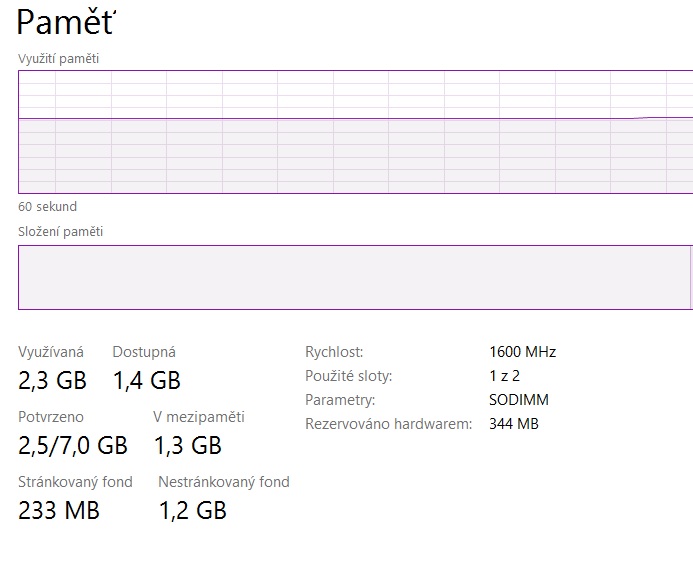Click the Stránkovaný fond 233 MB value
693x565 pixels.
click(x=59, y=511)
